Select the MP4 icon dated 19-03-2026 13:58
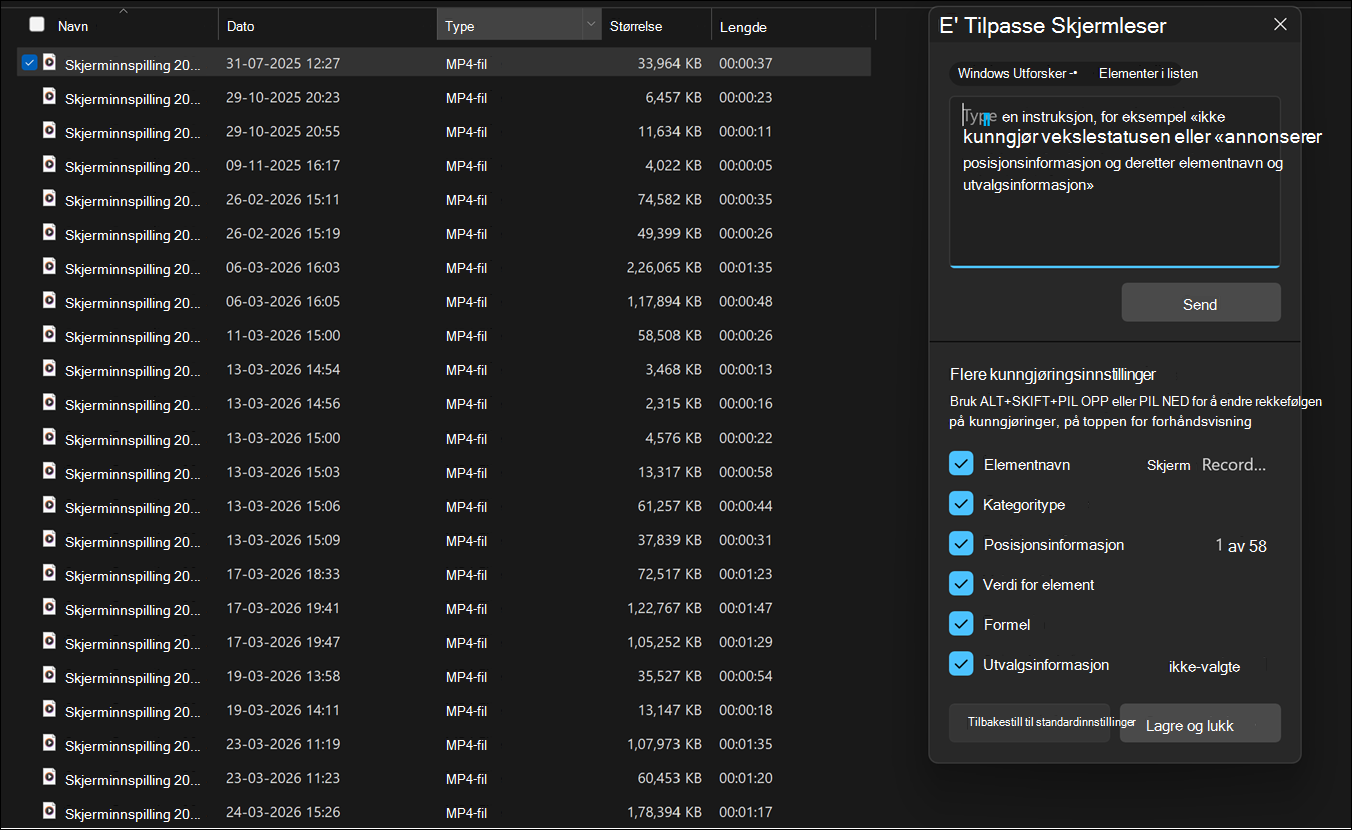Screen dimensions: 1352x830 pyautogui.click(x=48, y=676)
